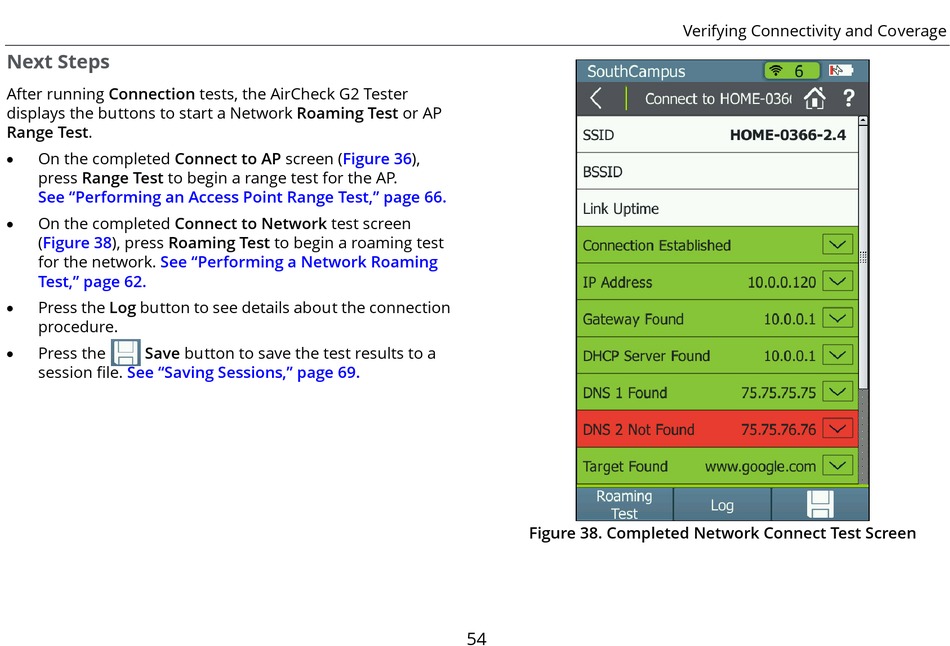Select the Link Uptime row
This screenshot has width=950, height=646.
click(x=717, y=208)
